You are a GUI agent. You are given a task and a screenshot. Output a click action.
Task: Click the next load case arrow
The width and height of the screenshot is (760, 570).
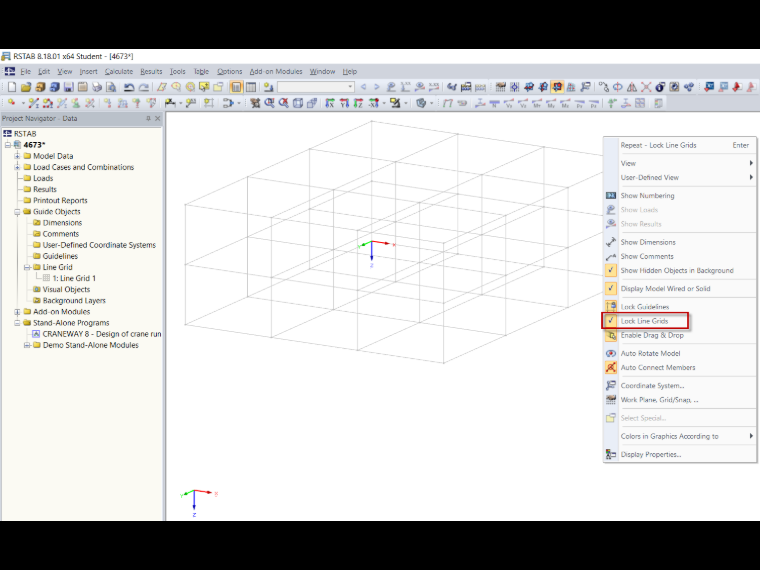tap(377, 87)
